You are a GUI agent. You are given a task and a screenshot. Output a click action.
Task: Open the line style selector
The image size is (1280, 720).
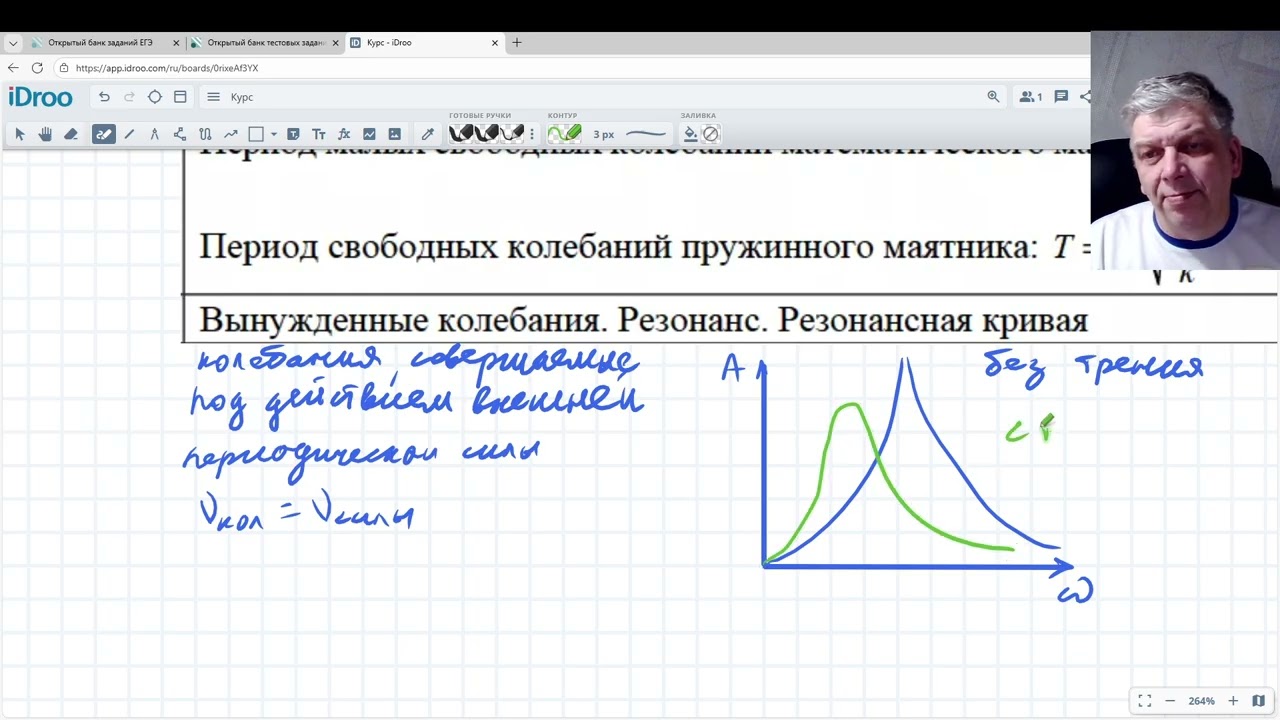coord(646,134)
